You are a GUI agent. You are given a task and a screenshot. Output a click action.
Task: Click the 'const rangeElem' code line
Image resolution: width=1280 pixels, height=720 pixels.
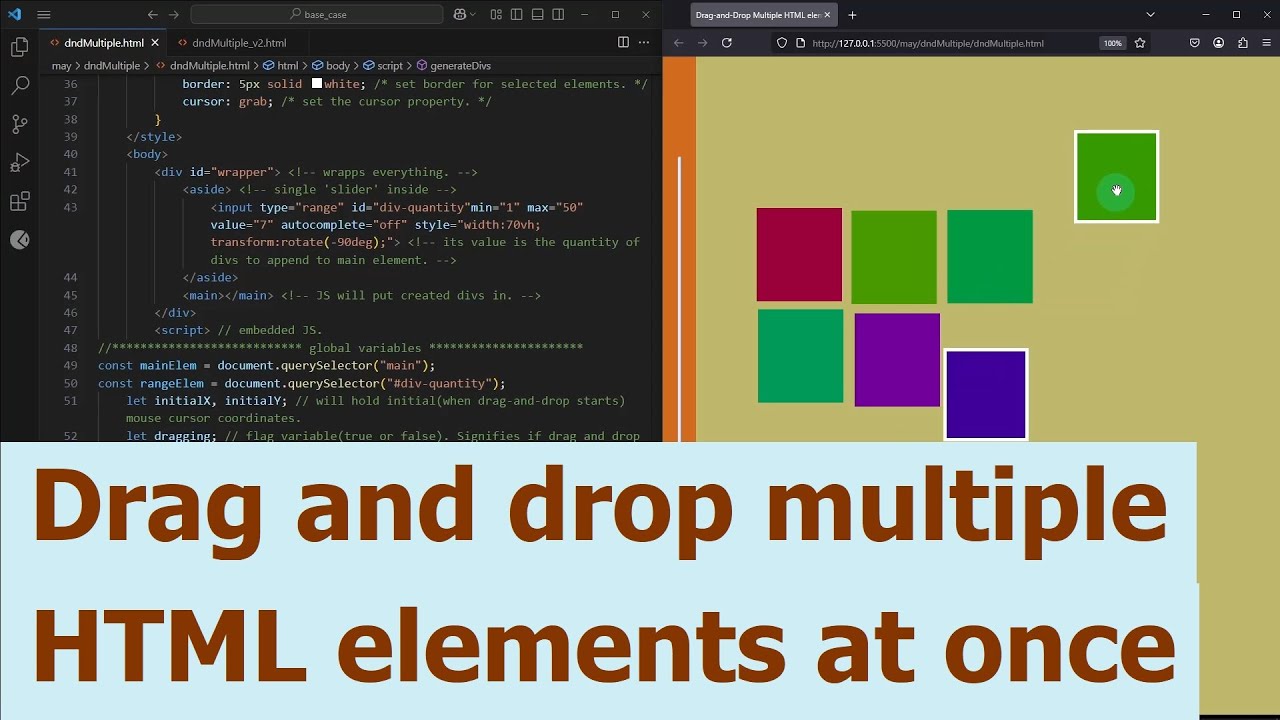coord(301,383)
